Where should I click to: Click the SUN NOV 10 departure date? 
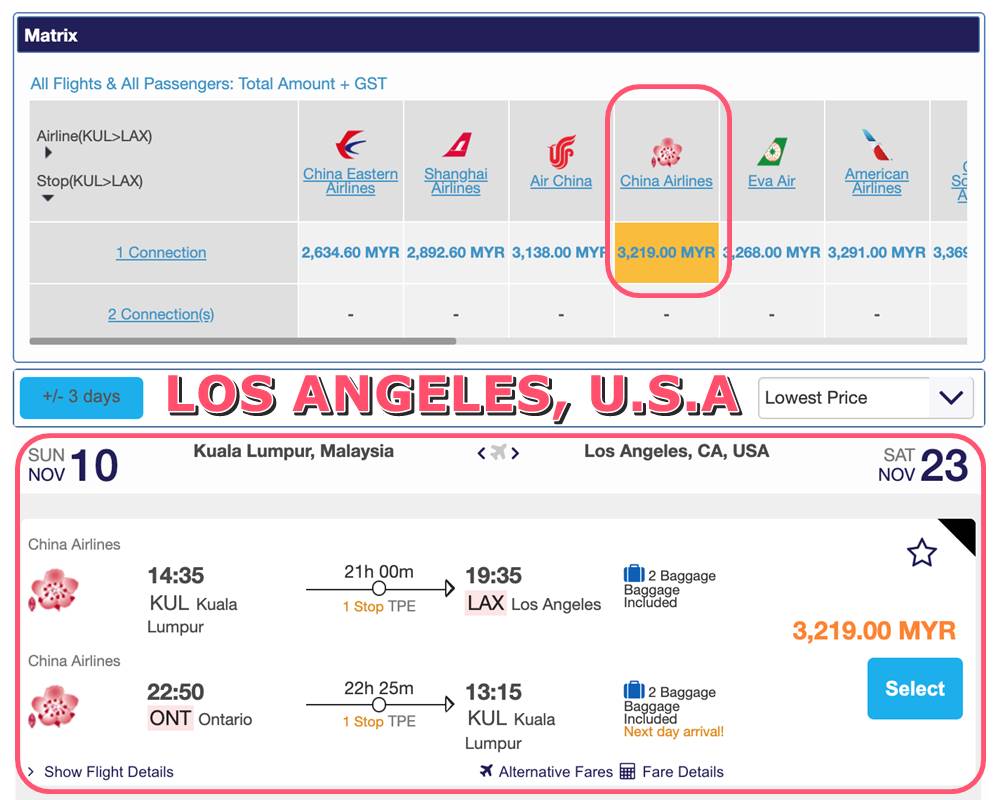click(x=73, y=465)
